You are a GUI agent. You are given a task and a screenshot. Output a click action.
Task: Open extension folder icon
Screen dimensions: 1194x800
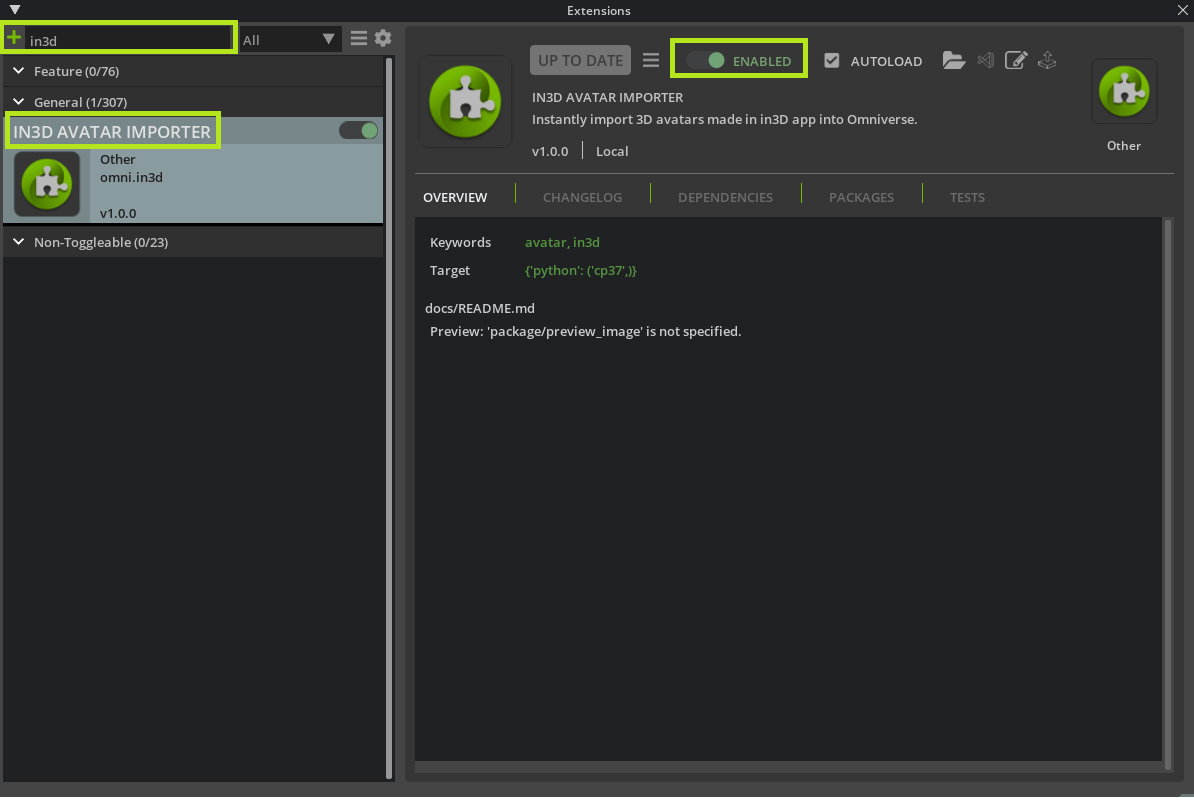coord(953,60)
